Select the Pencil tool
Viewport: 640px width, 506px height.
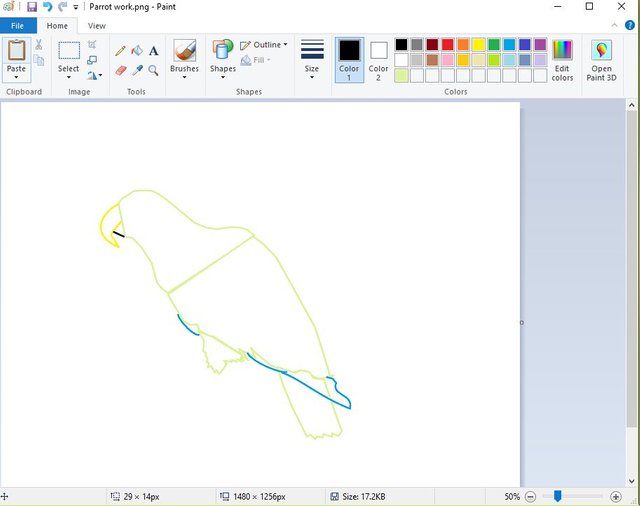pyautogui.click(x=120, y=51)
